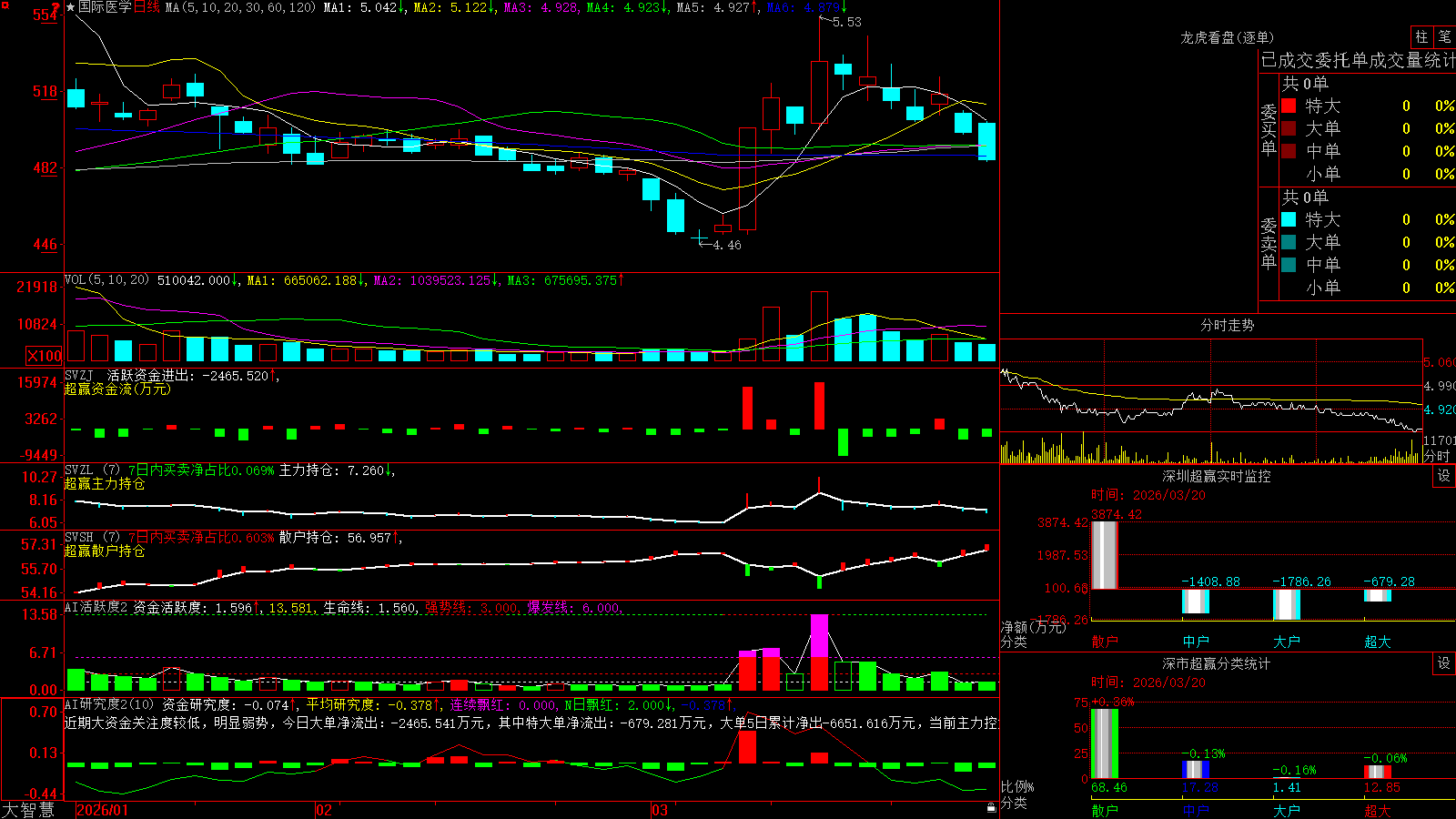Click the 554 price axis label

(x=45, y=15)
